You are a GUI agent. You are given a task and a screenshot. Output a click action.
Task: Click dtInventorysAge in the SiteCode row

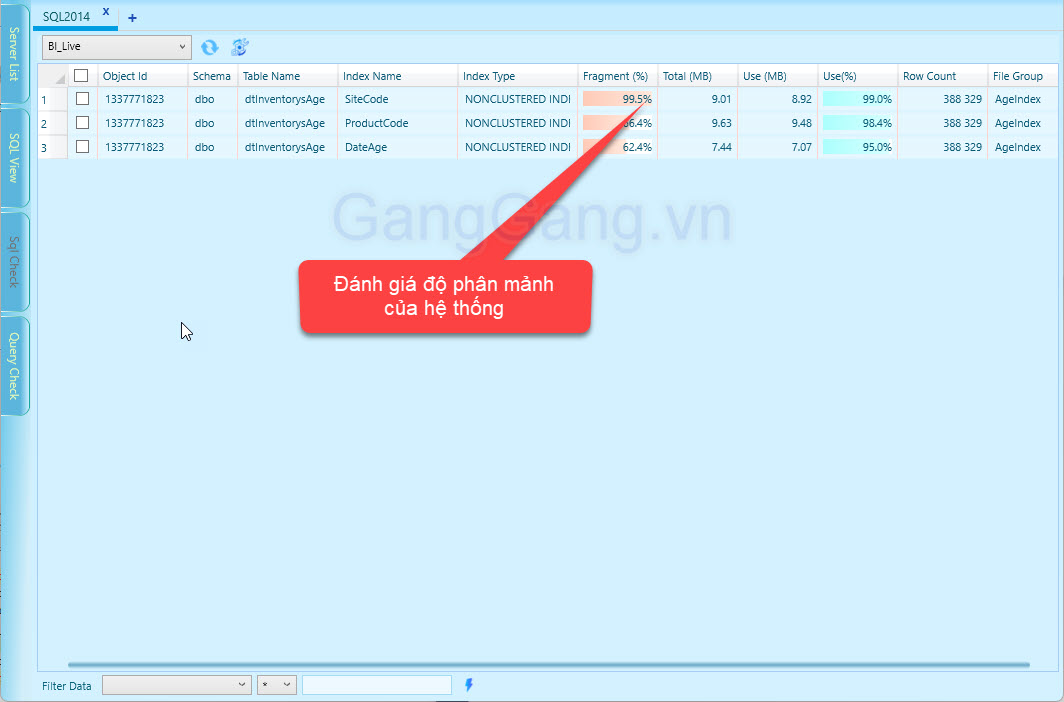(288, 99)
